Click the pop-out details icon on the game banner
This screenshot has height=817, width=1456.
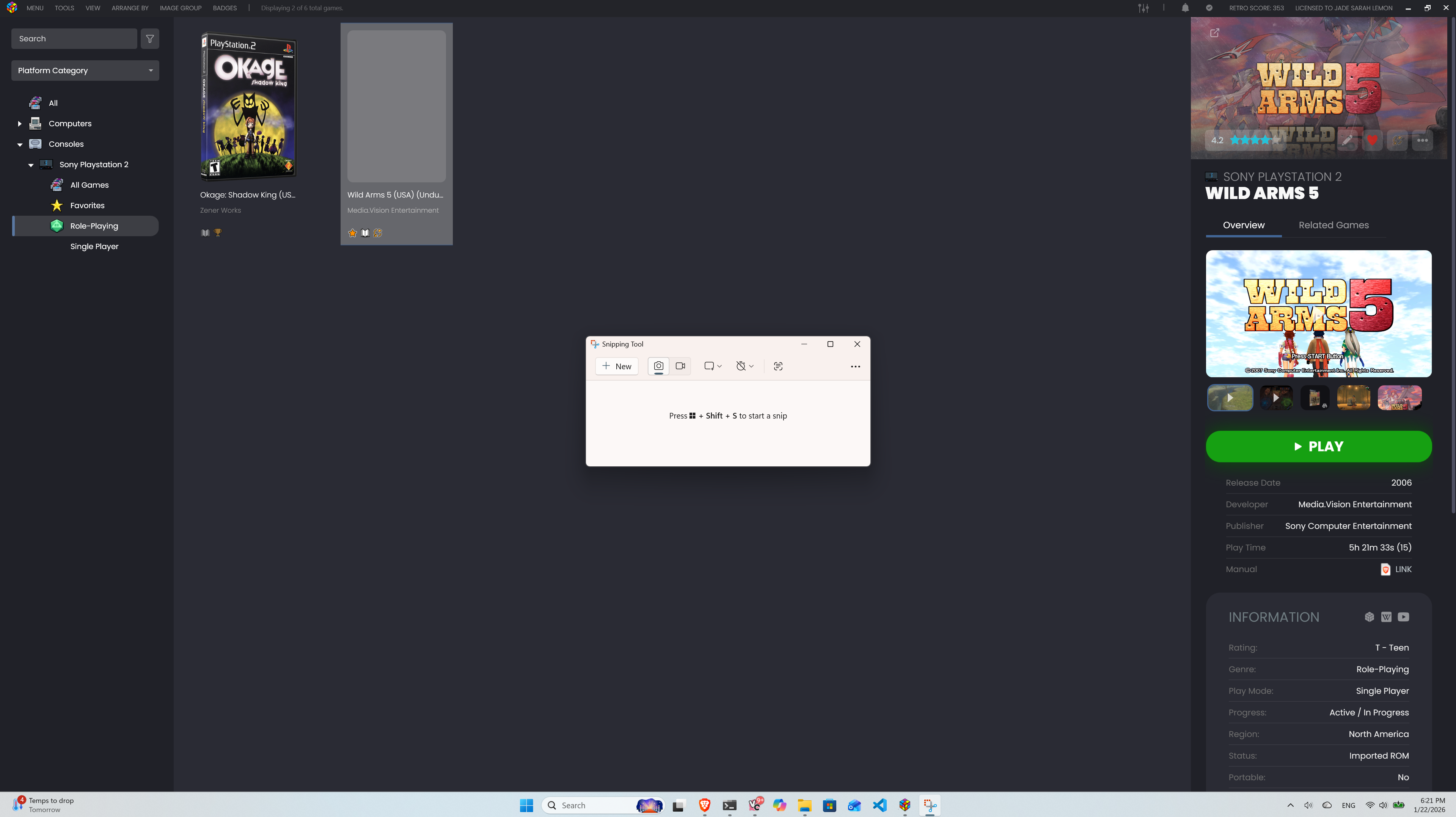[x=1214, y=33]
